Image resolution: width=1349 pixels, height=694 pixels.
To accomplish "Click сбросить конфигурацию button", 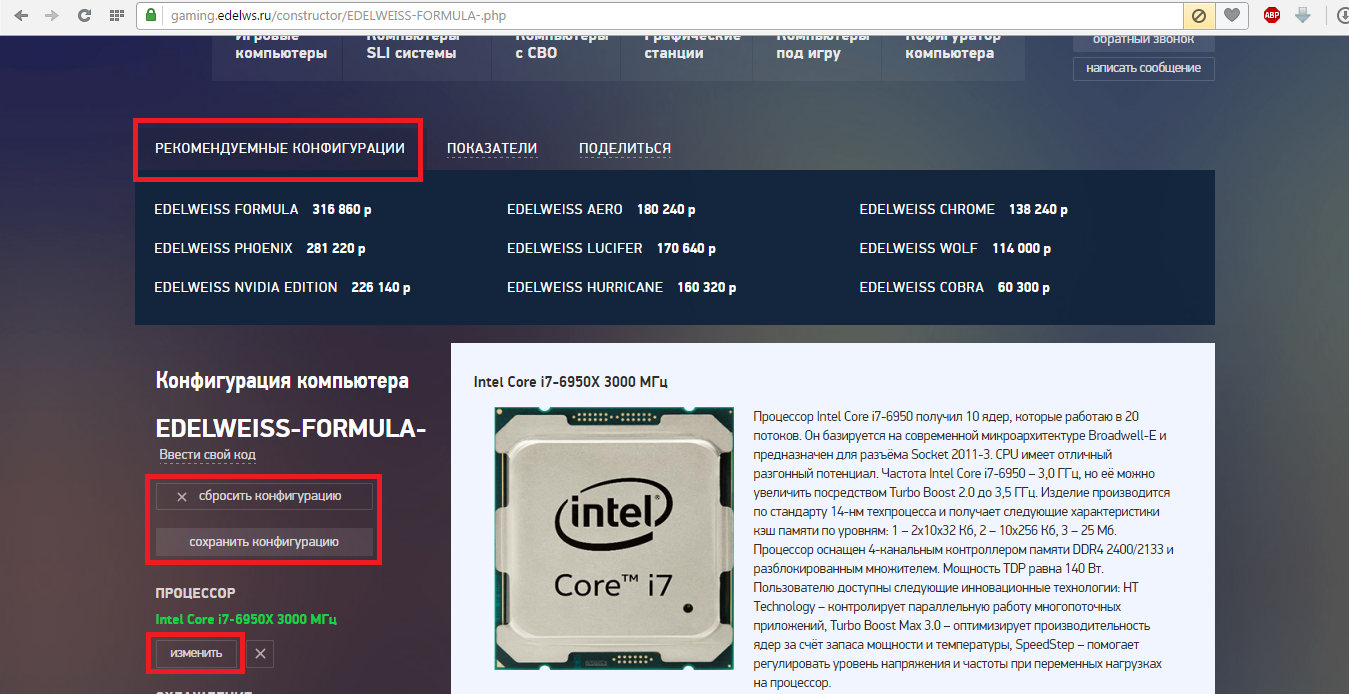I will click(264, 496).
